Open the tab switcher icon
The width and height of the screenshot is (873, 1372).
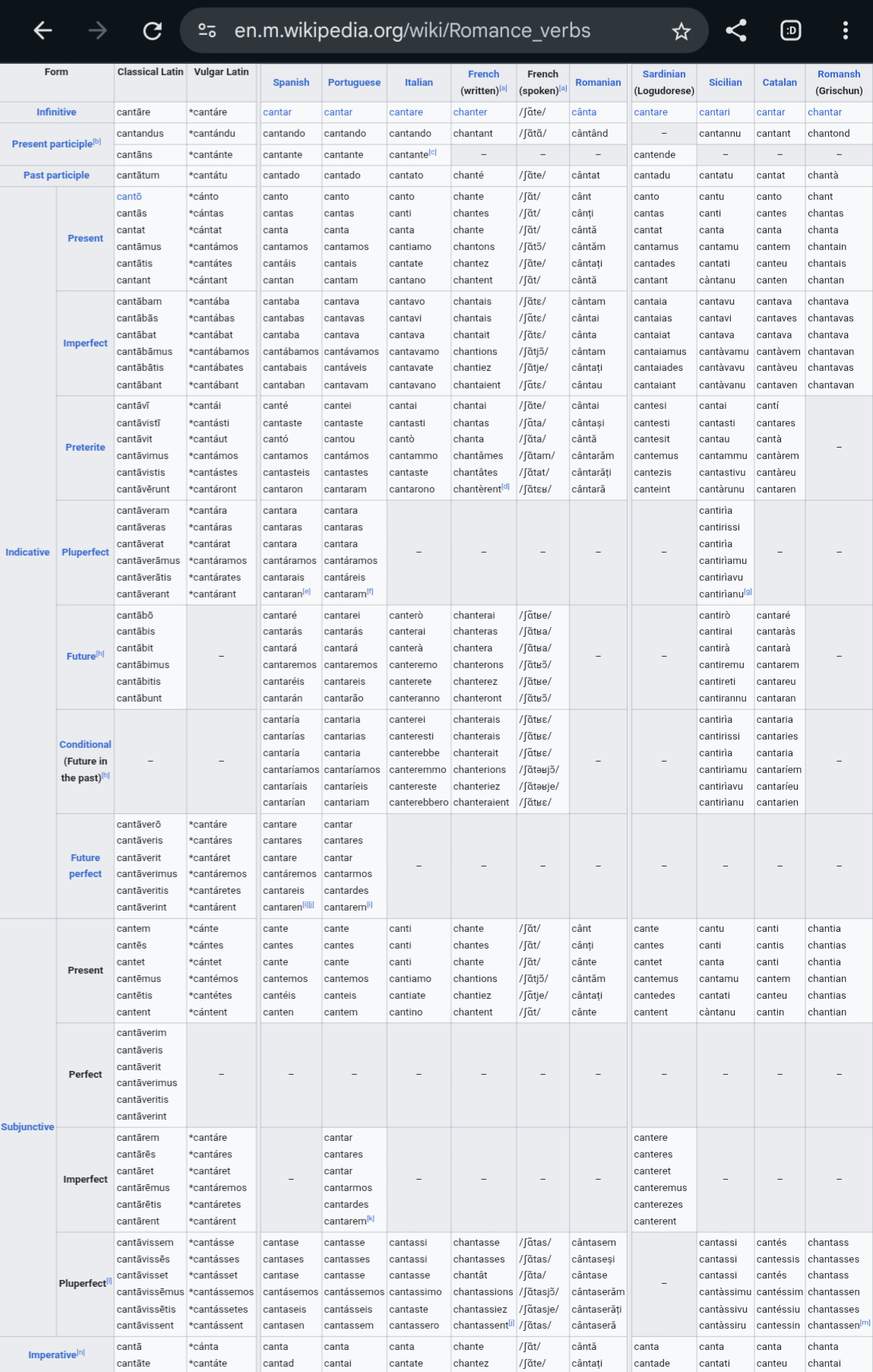coord(791,30)
